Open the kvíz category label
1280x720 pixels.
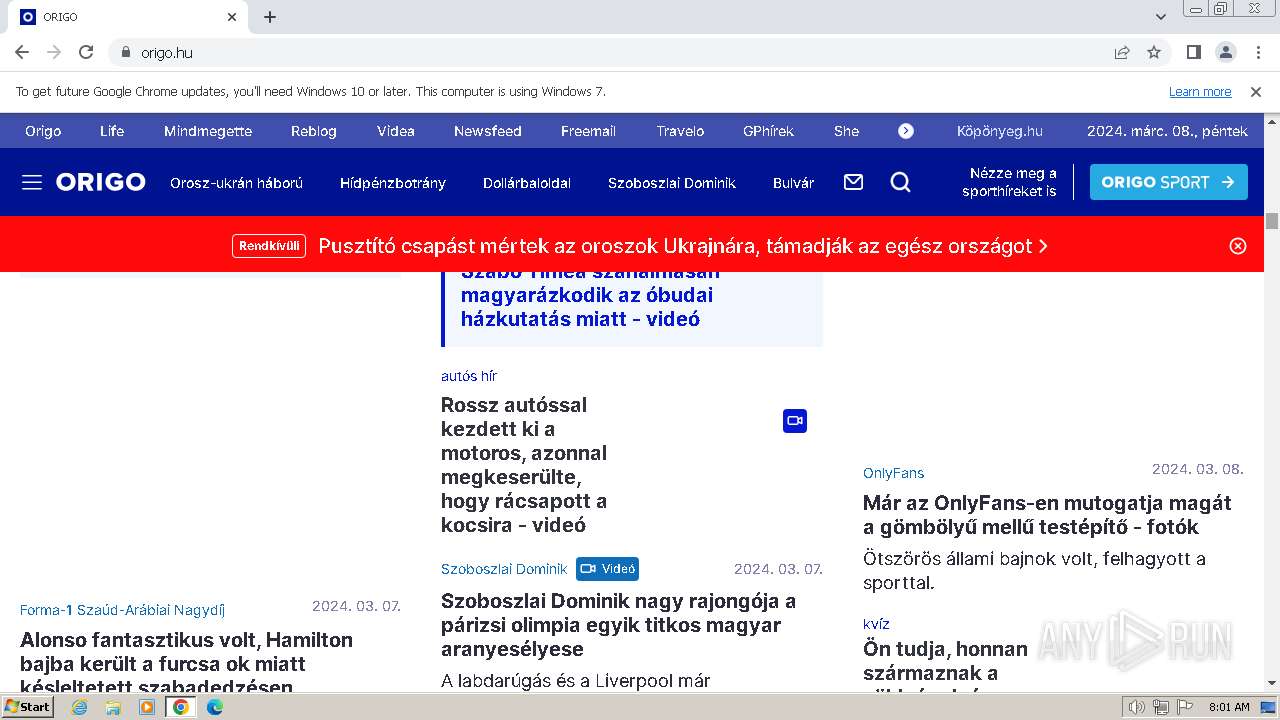877,624
